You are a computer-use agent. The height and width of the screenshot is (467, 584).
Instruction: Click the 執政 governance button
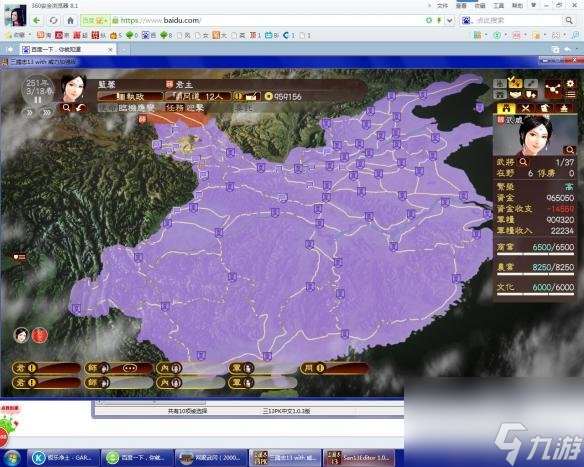click(x=130, y=96)
